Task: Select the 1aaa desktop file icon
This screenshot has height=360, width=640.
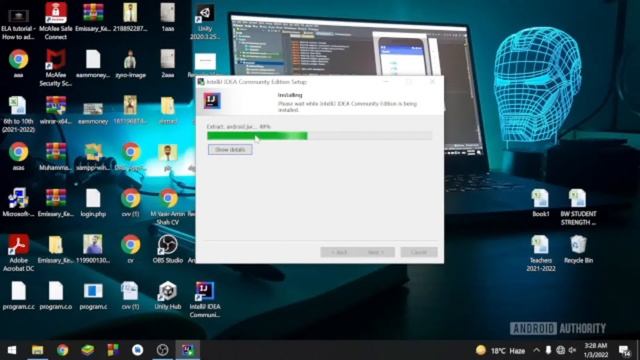Action: (x=168, y=18)
